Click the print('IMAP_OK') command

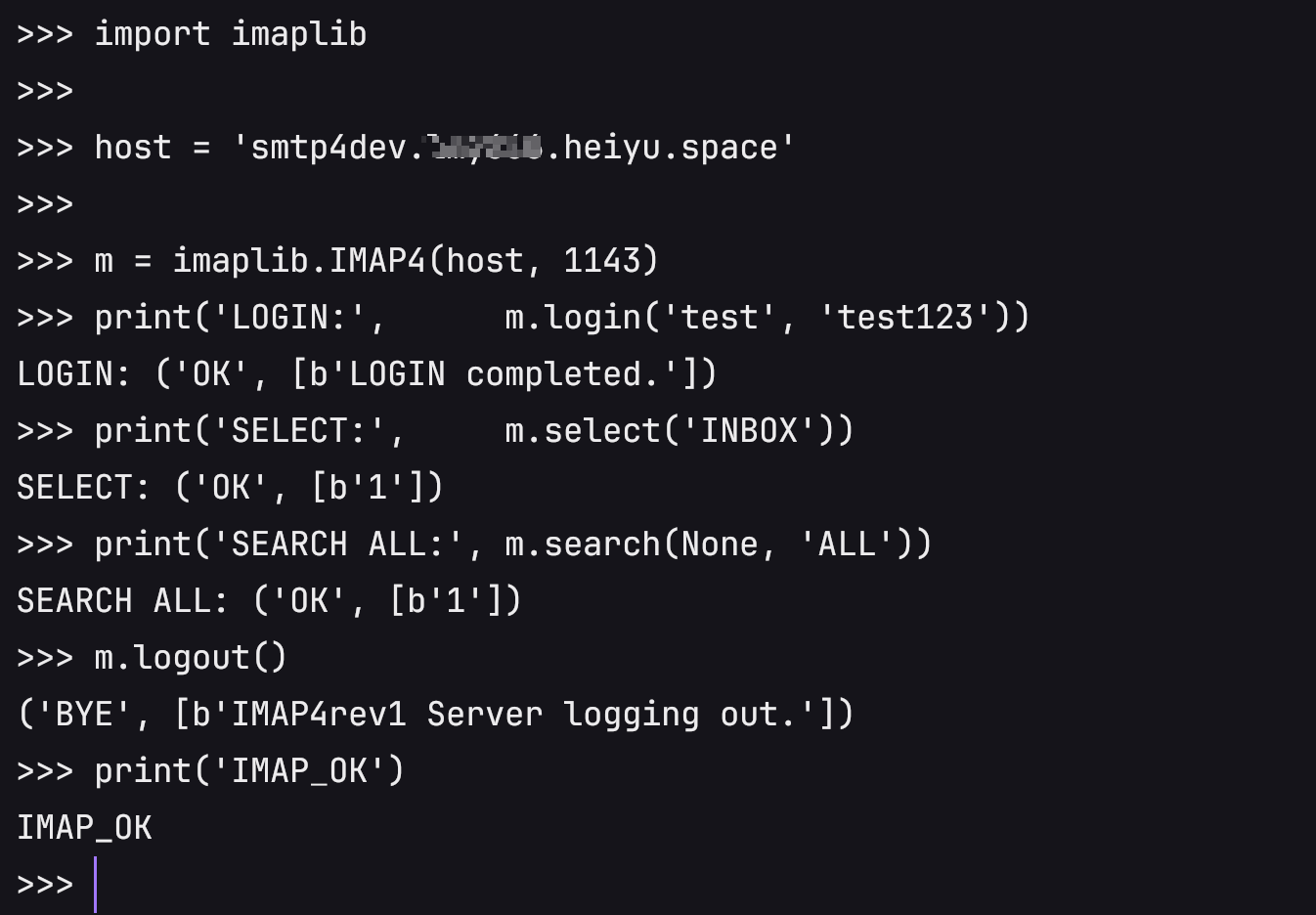point(249,771)
